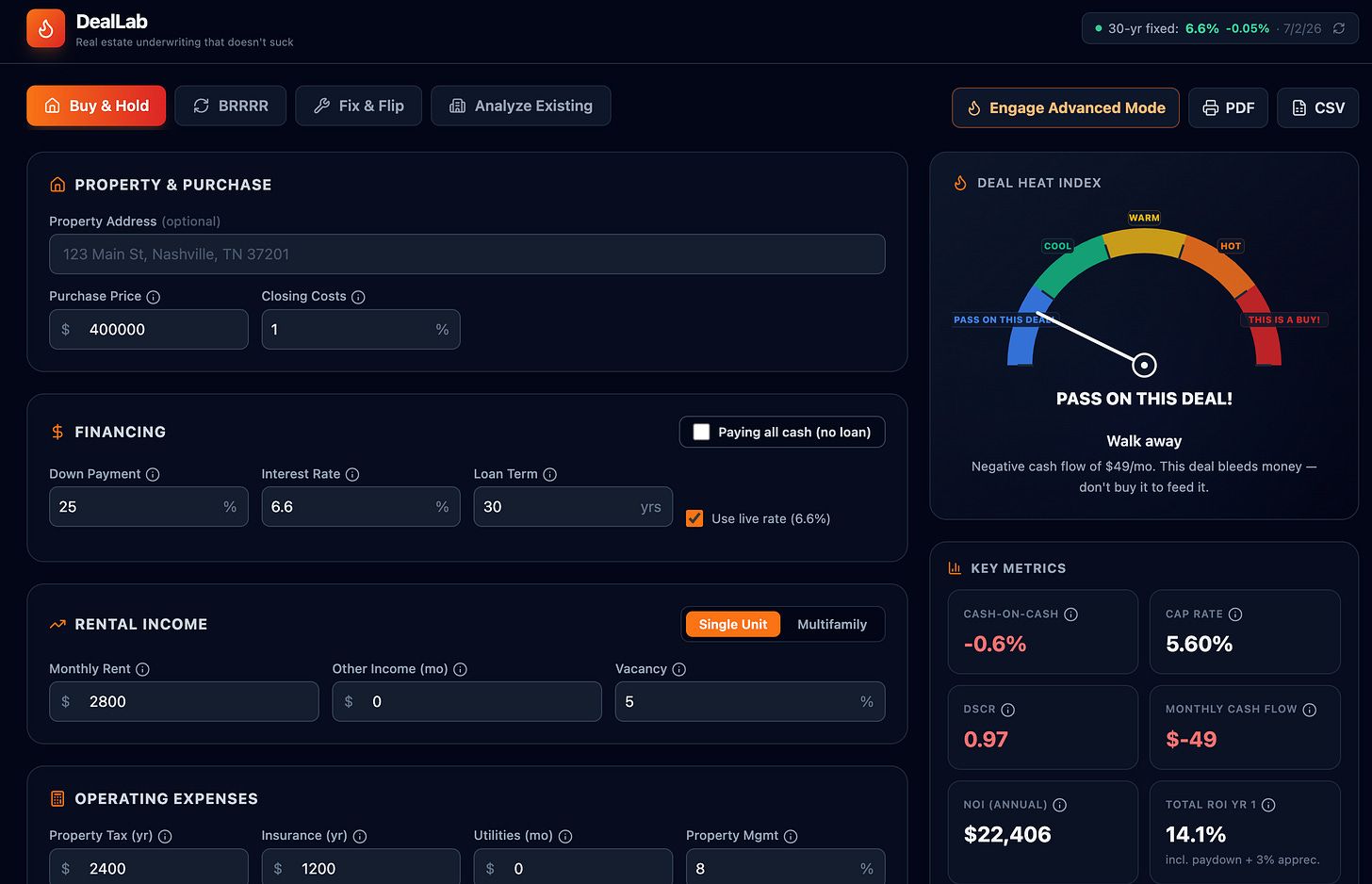1372x884 pixels.
Task: Click the Other Income field
Action: click(x=466, y=701)
